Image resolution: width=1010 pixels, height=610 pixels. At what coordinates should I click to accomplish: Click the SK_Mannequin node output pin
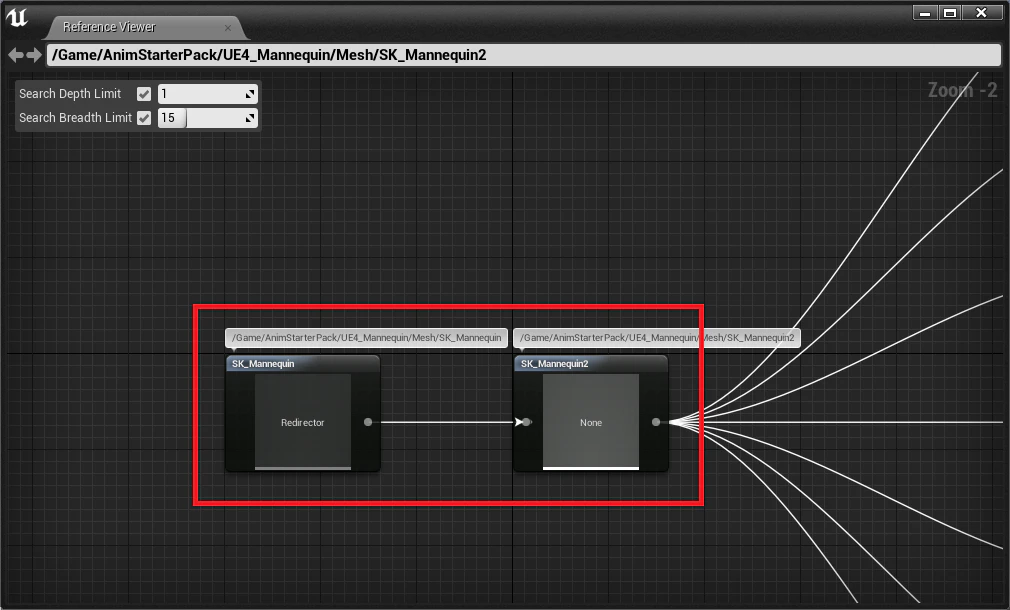(x=368, y=423)
